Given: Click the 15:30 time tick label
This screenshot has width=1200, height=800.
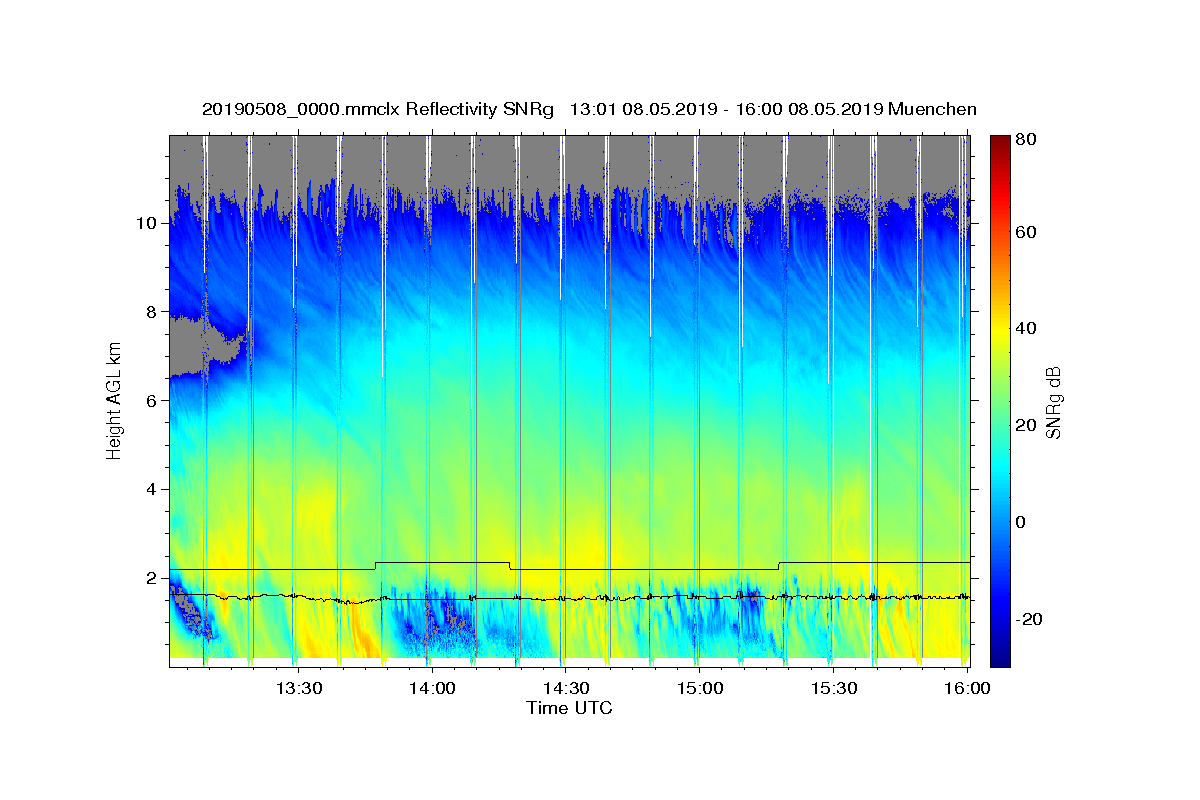Looking at the screenshot, I should (833, 688).
